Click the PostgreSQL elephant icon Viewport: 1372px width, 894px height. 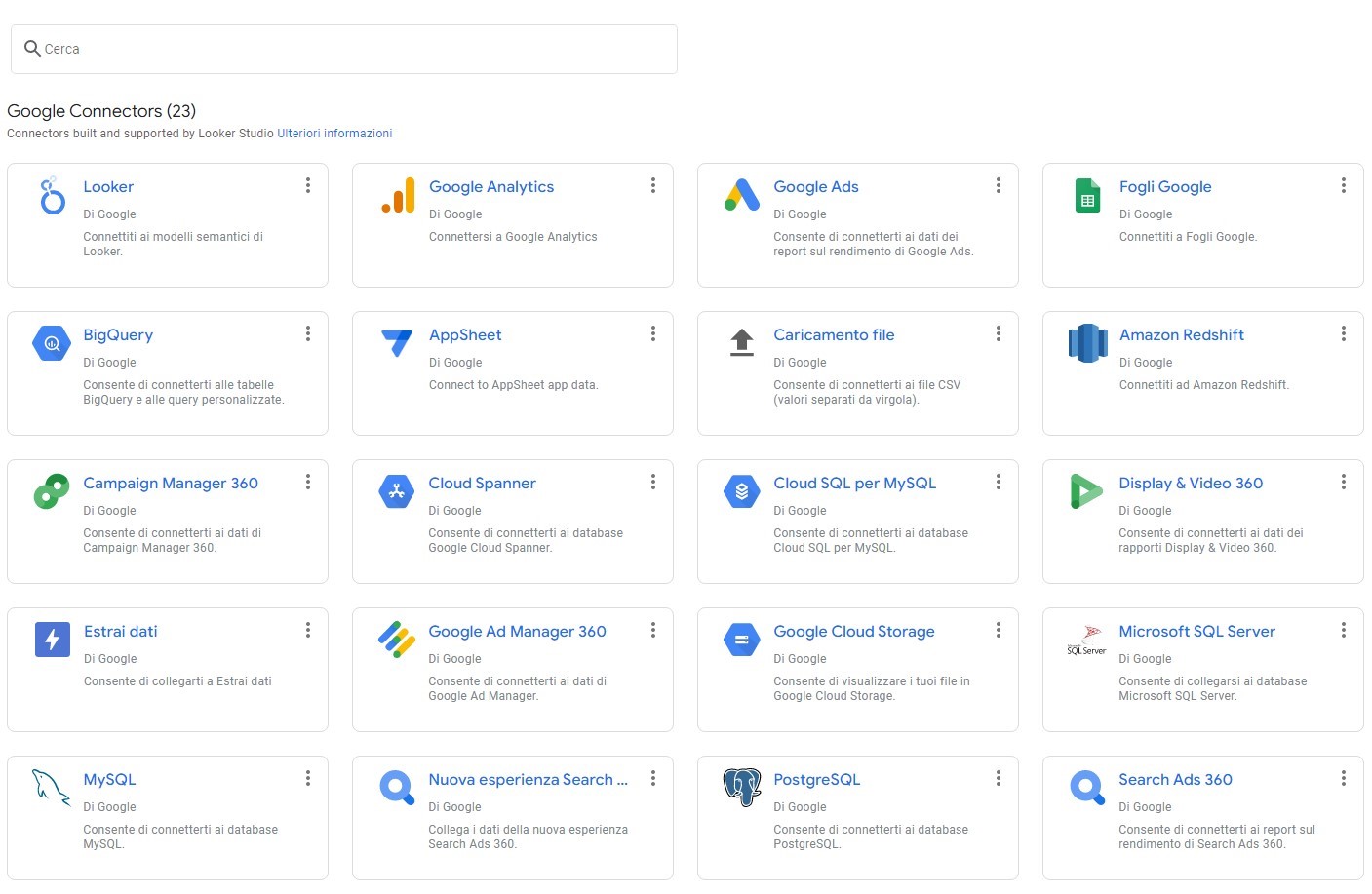coord(742,788)
